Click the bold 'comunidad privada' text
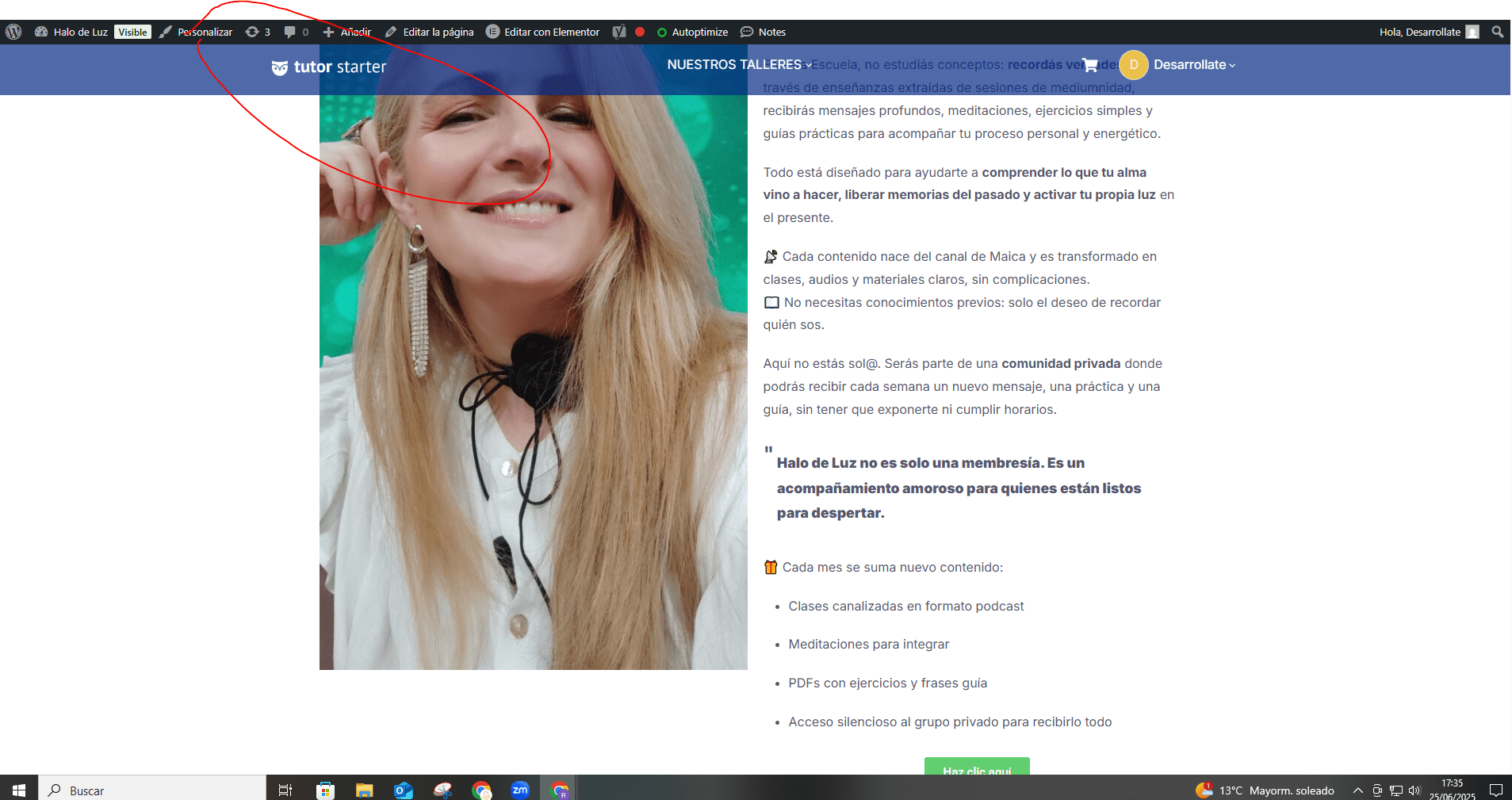This screenshot has width=1512, height=800. click(1061, 363)
